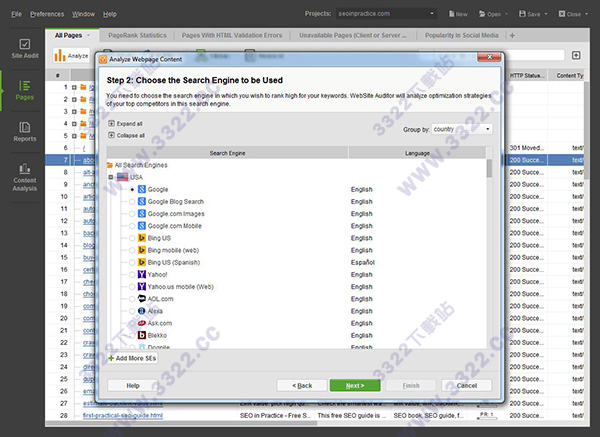Click the Bing US engine icon

click(142, 238)
